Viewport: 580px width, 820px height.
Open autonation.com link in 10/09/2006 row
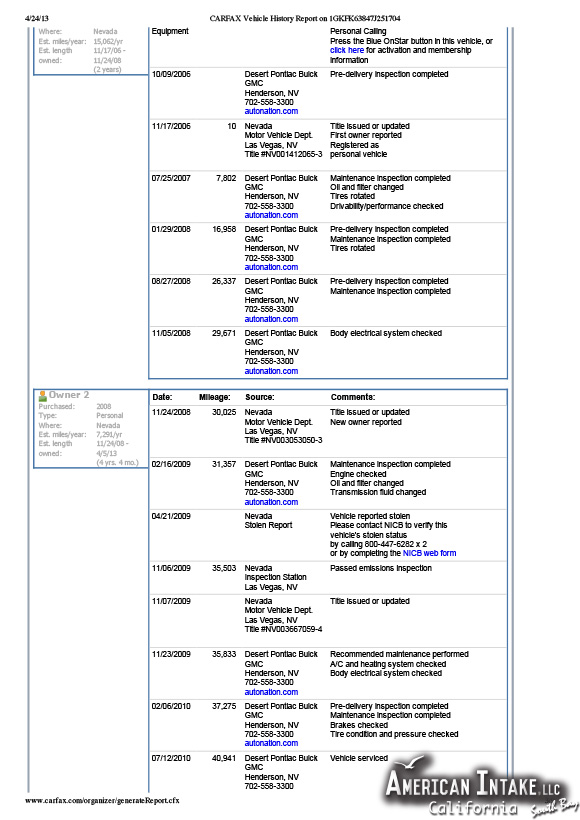[271, 111]
